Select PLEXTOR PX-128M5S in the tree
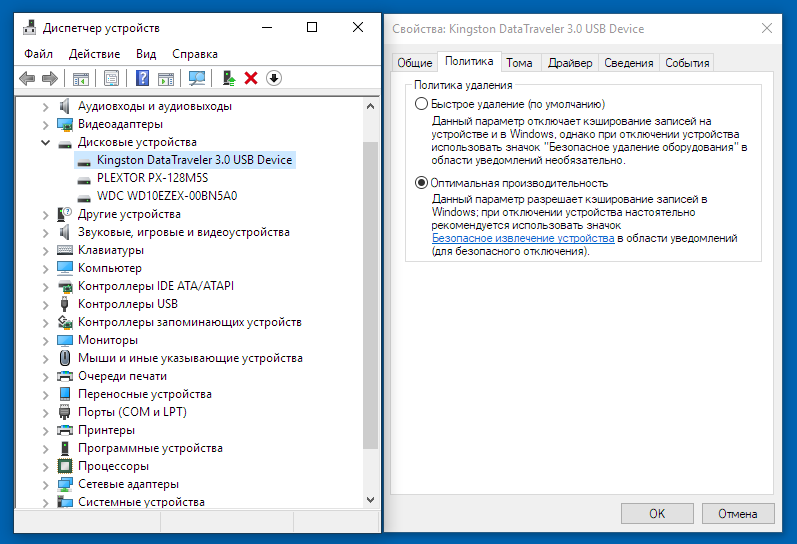797x544 pixels. pyautogui.click(x=152, y=178)
